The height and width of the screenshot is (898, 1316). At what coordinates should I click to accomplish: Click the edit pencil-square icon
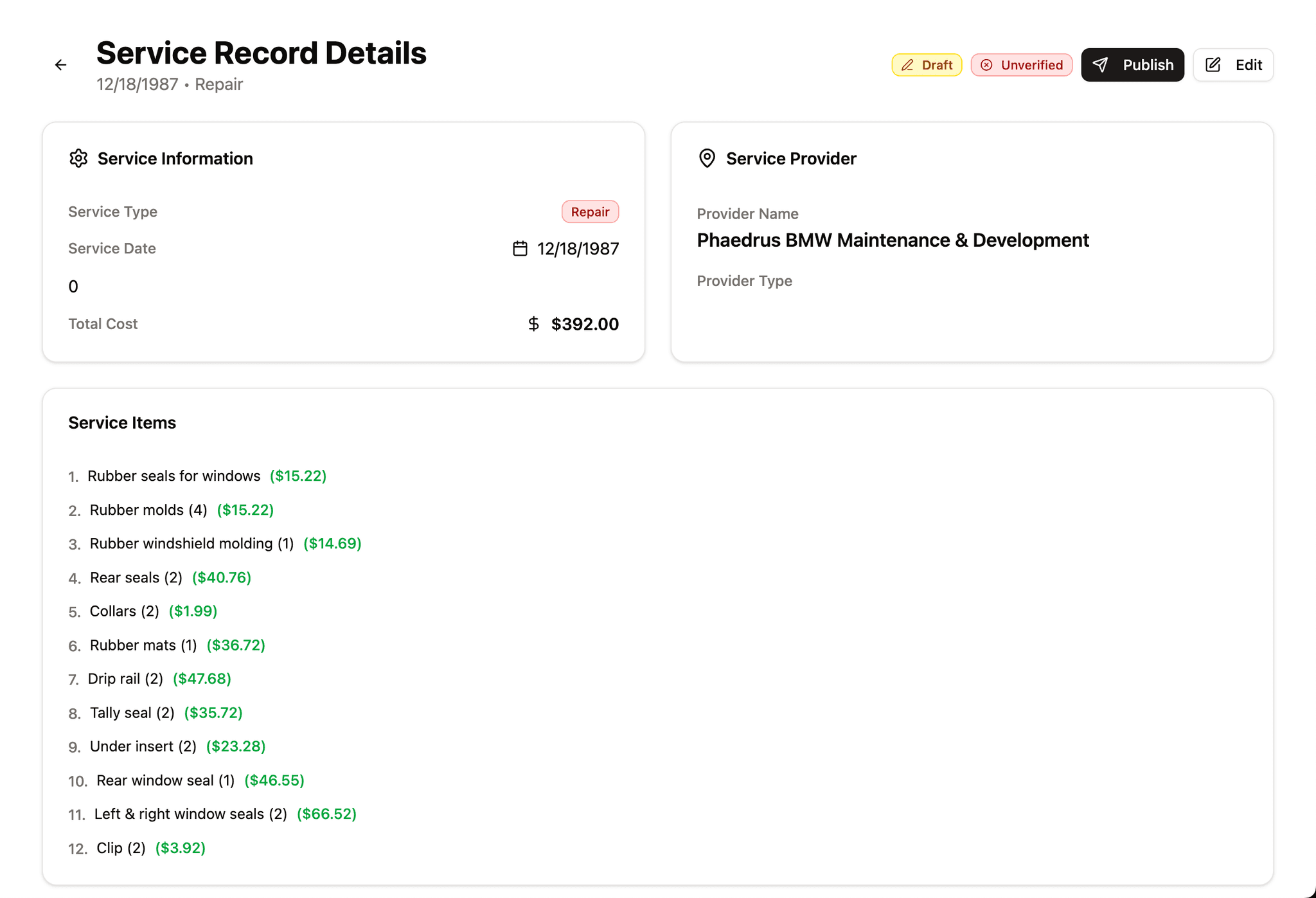[x=1213, y=65]
